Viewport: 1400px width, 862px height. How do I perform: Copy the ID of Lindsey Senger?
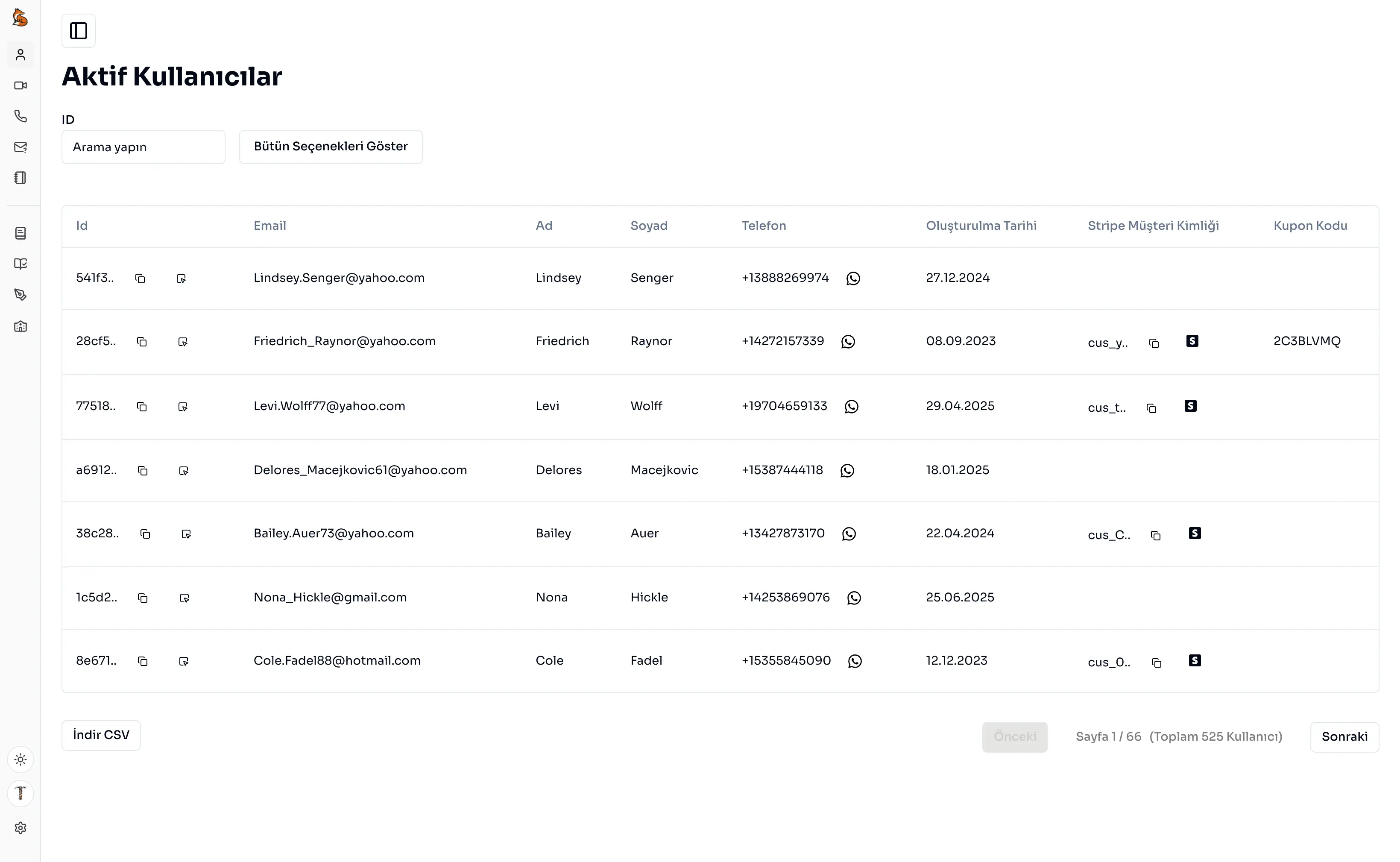(140, 279)
